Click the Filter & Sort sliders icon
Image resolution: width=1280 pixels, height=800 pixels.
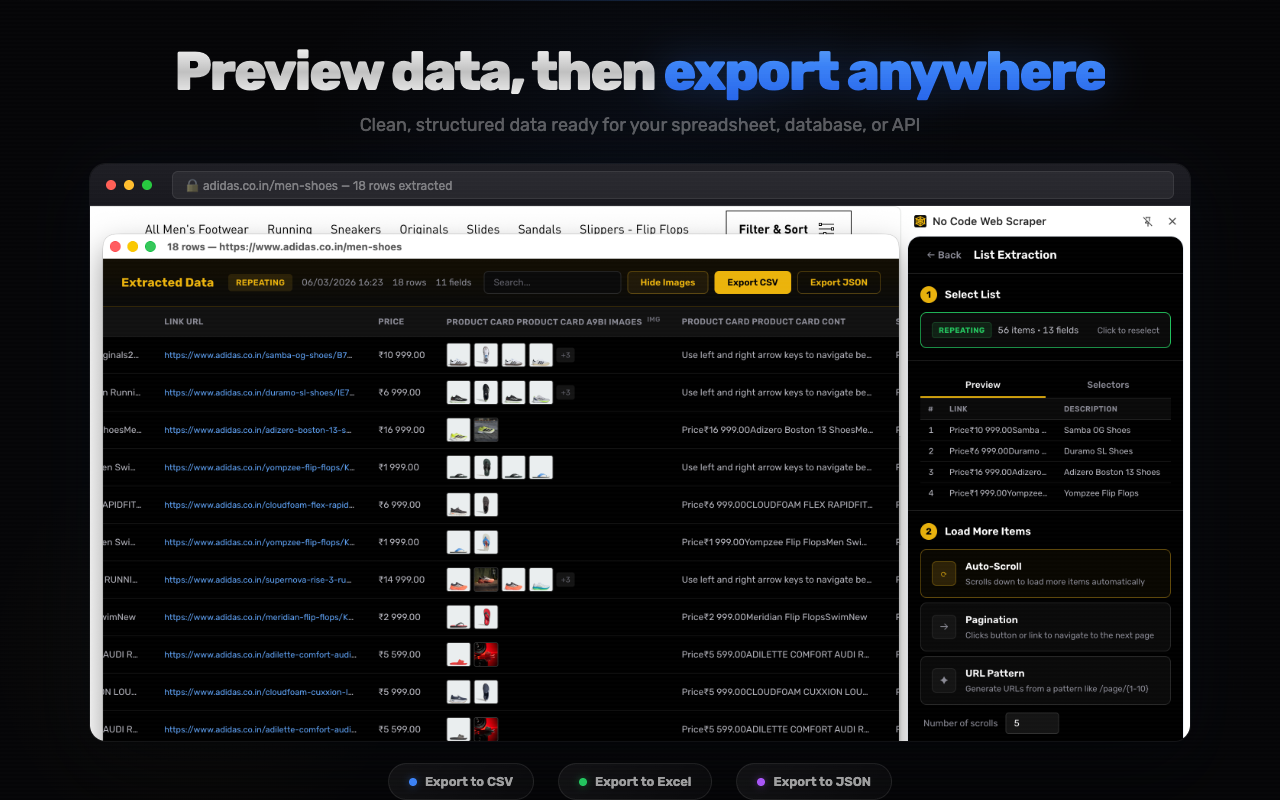click(x=826, y=229)
